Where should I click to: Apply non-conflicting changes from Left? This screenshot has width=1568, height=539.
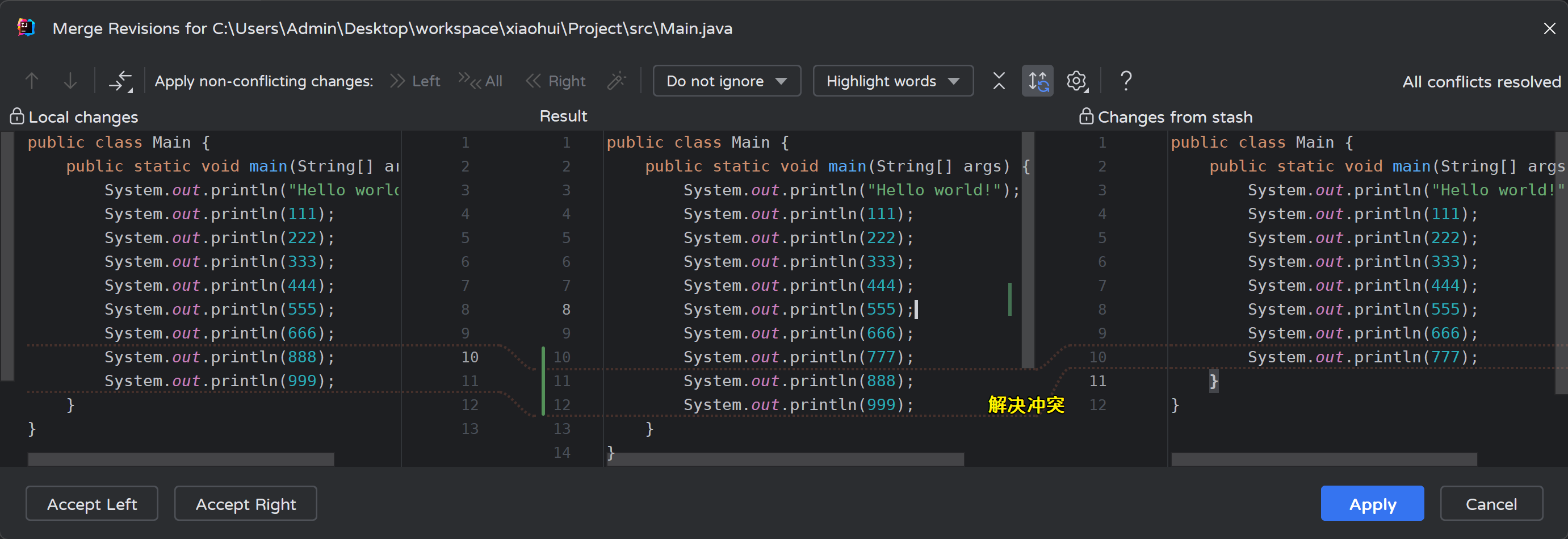point(414,81)
